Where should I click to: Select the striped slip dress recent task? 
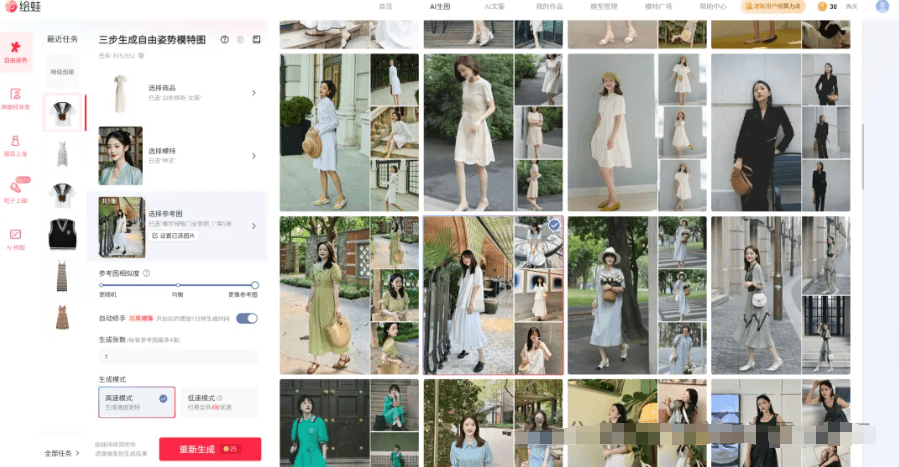62,276
